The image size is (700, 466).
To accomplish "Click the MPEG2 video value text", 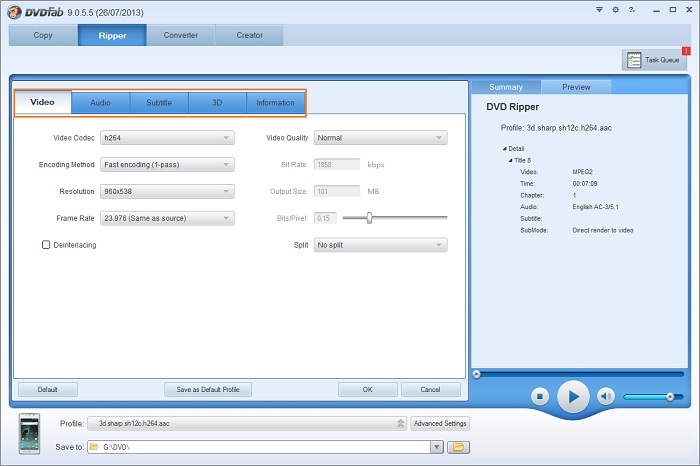I will coord(582,172).
